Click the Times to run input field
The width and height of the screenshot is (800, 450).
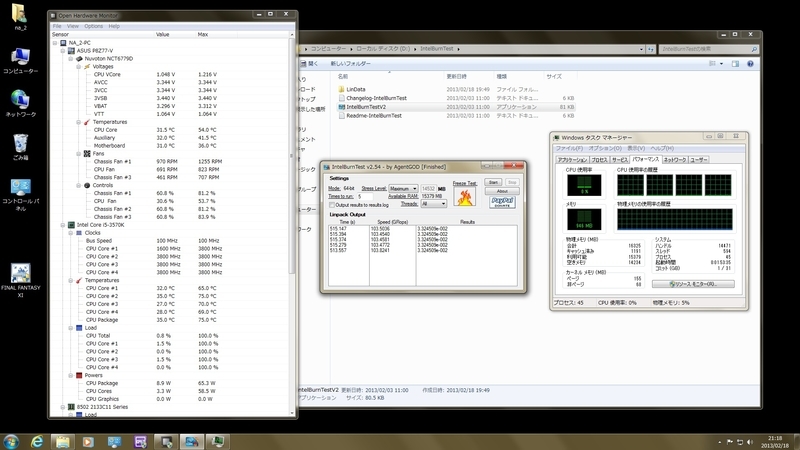pos(365,196)
